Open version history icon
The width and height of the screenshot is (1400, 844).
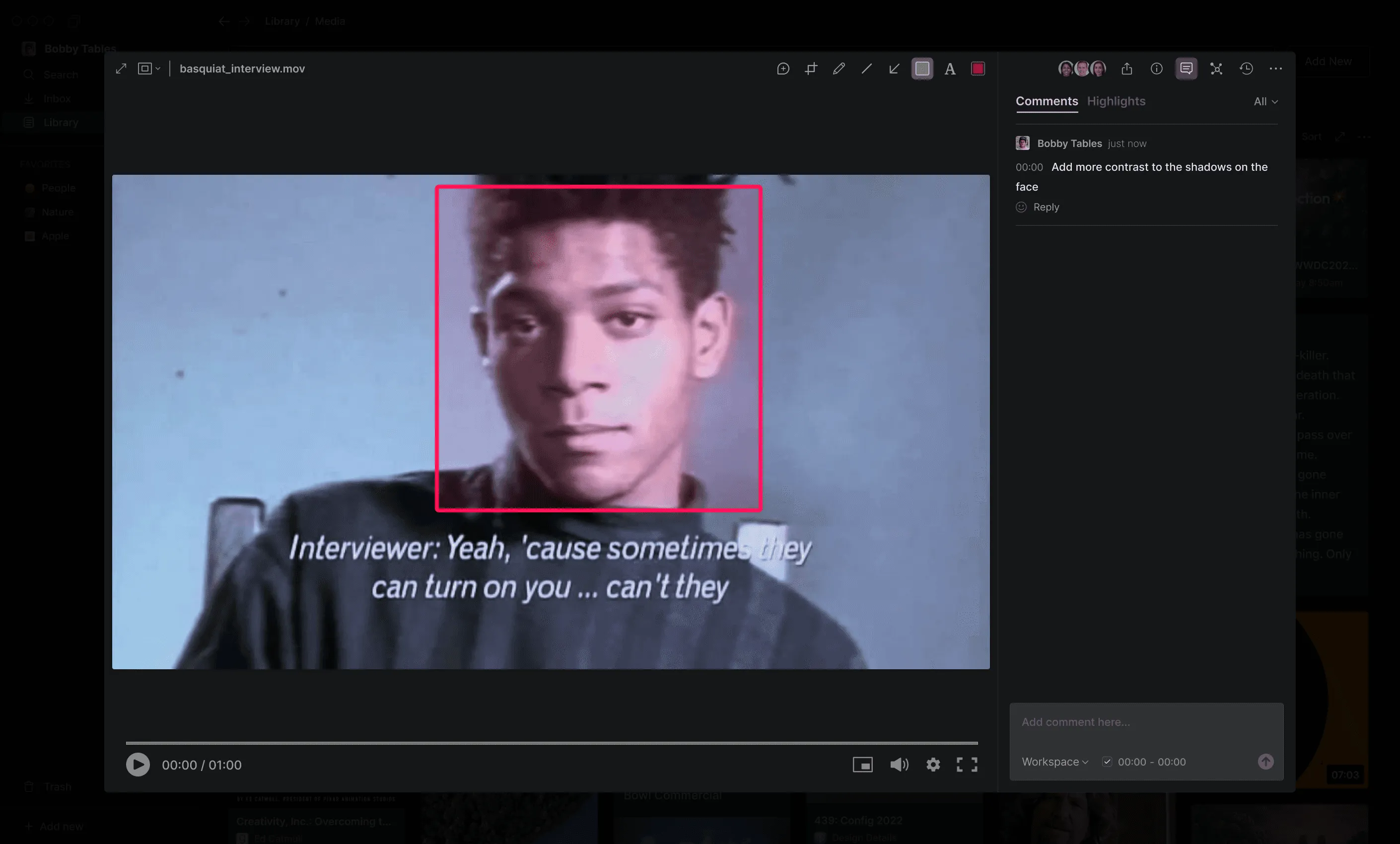(x=1246, y=69)
